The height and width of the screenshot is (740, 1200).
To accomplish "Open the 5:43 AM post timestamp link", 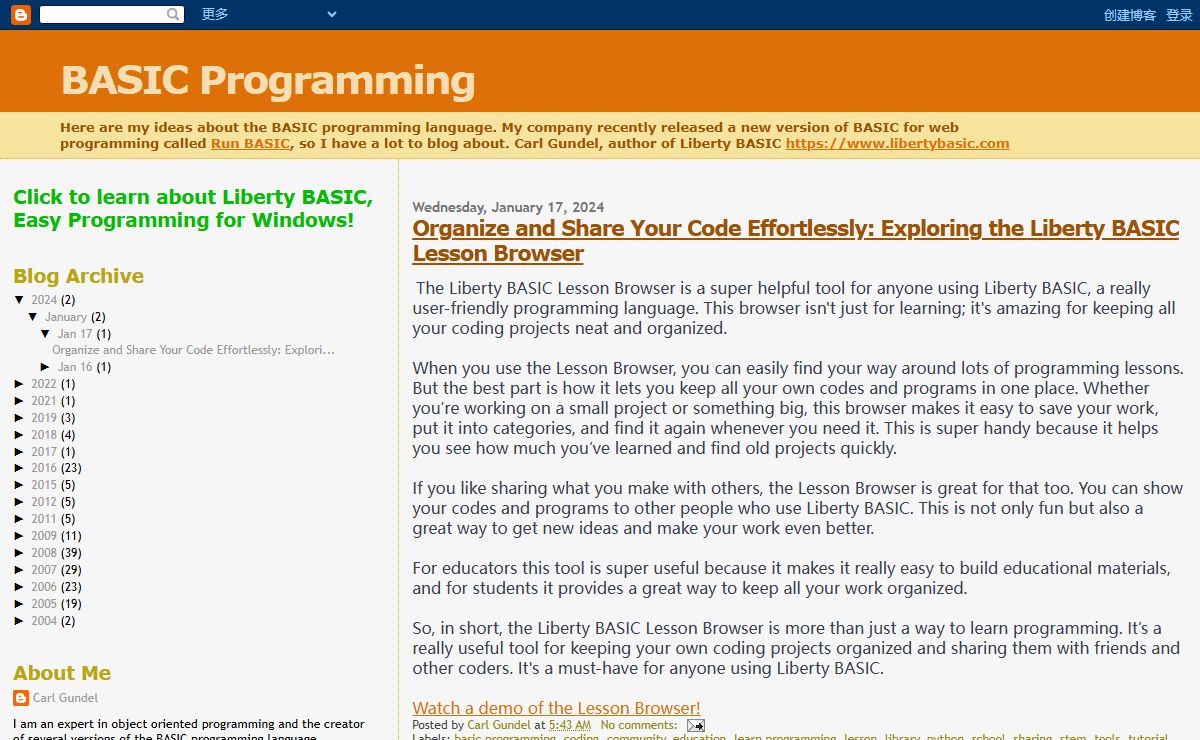I will (569, 725).
